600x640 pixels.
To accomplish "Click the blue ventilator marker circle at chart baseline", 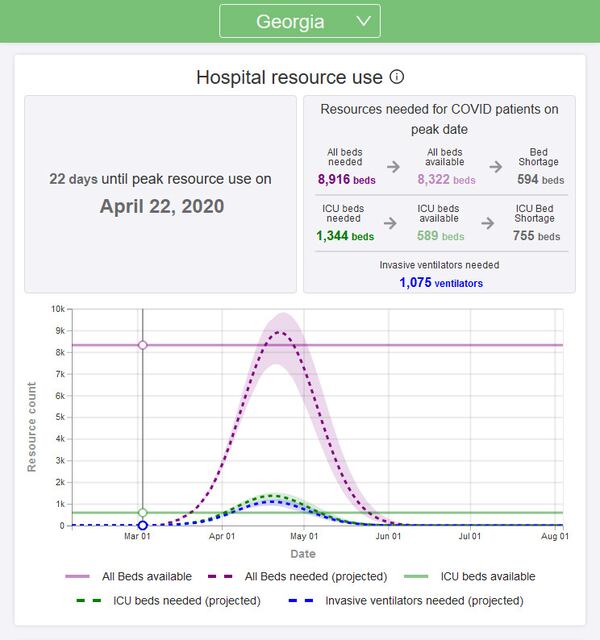I will [x=143, y=525].
